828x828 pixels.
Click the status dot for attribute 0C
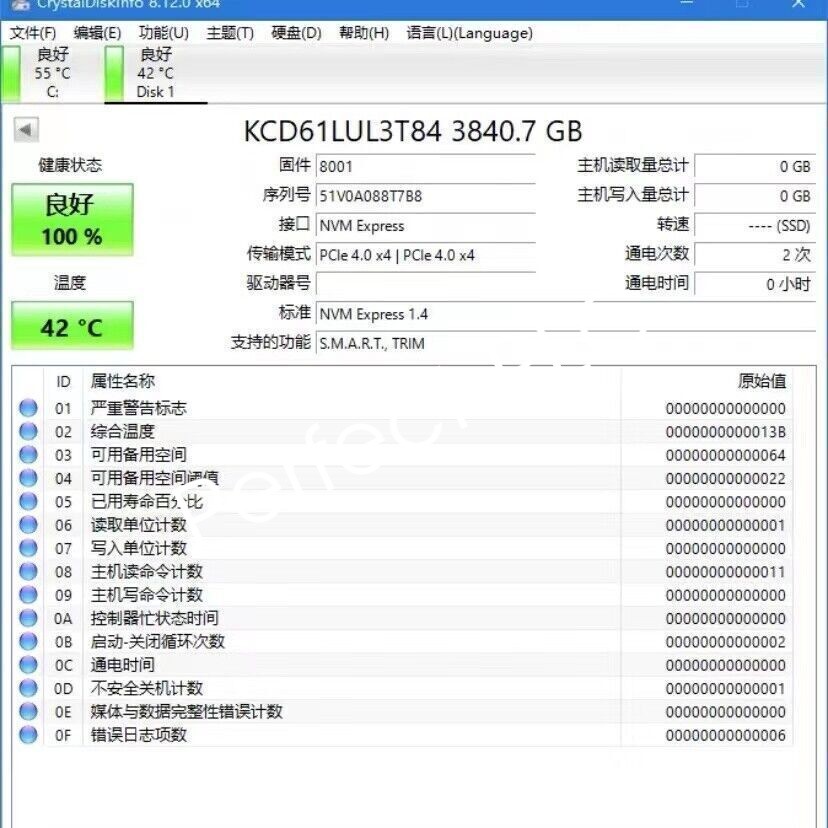tap(29, 665)
